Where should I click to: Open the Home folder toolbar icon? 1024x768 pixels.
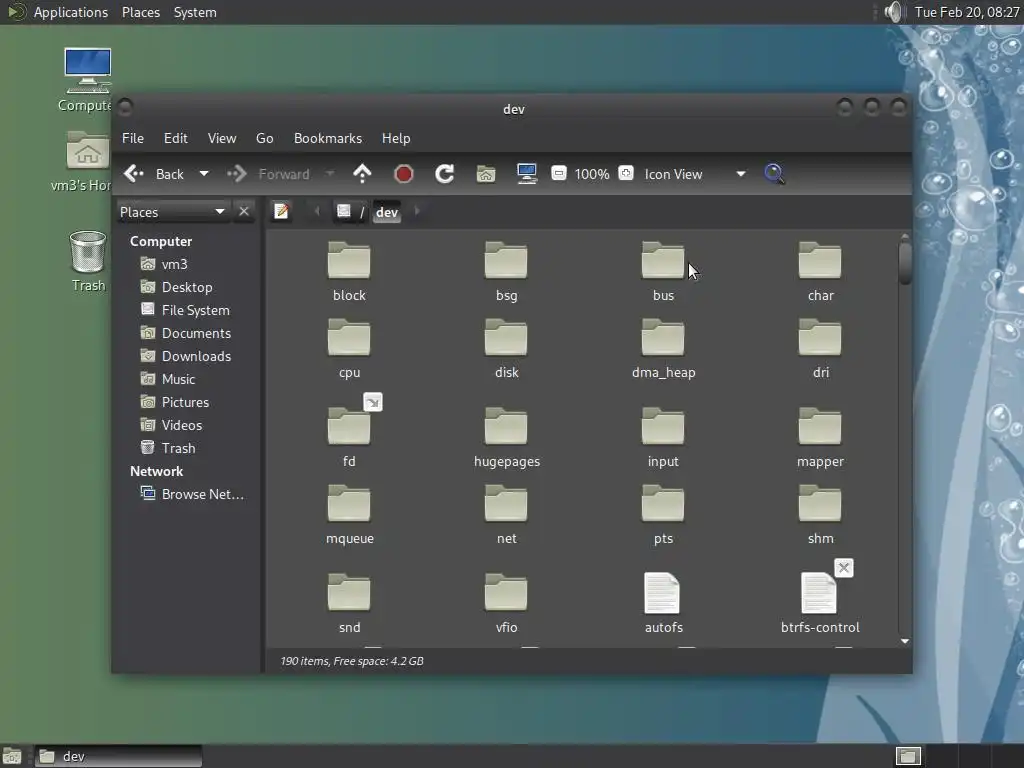(486, 174)
